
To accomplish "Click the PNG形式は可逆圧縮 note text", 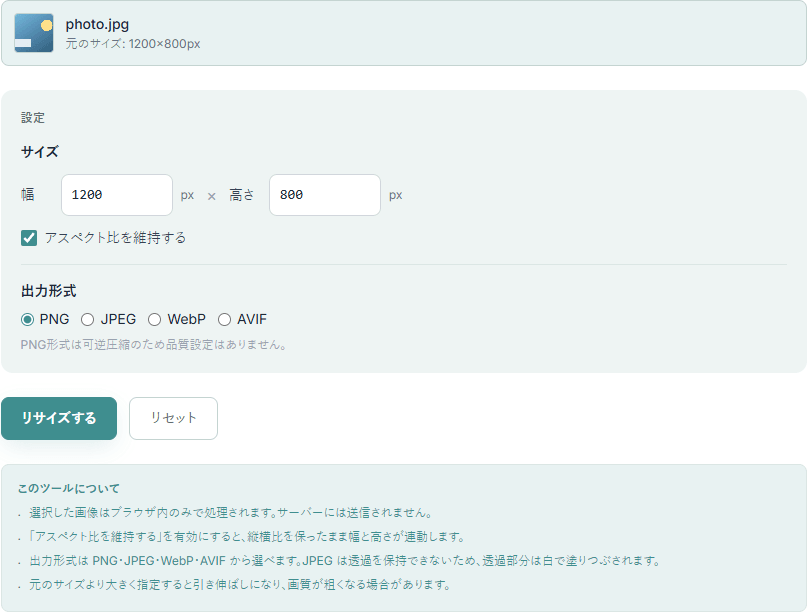I will (153, 345).
